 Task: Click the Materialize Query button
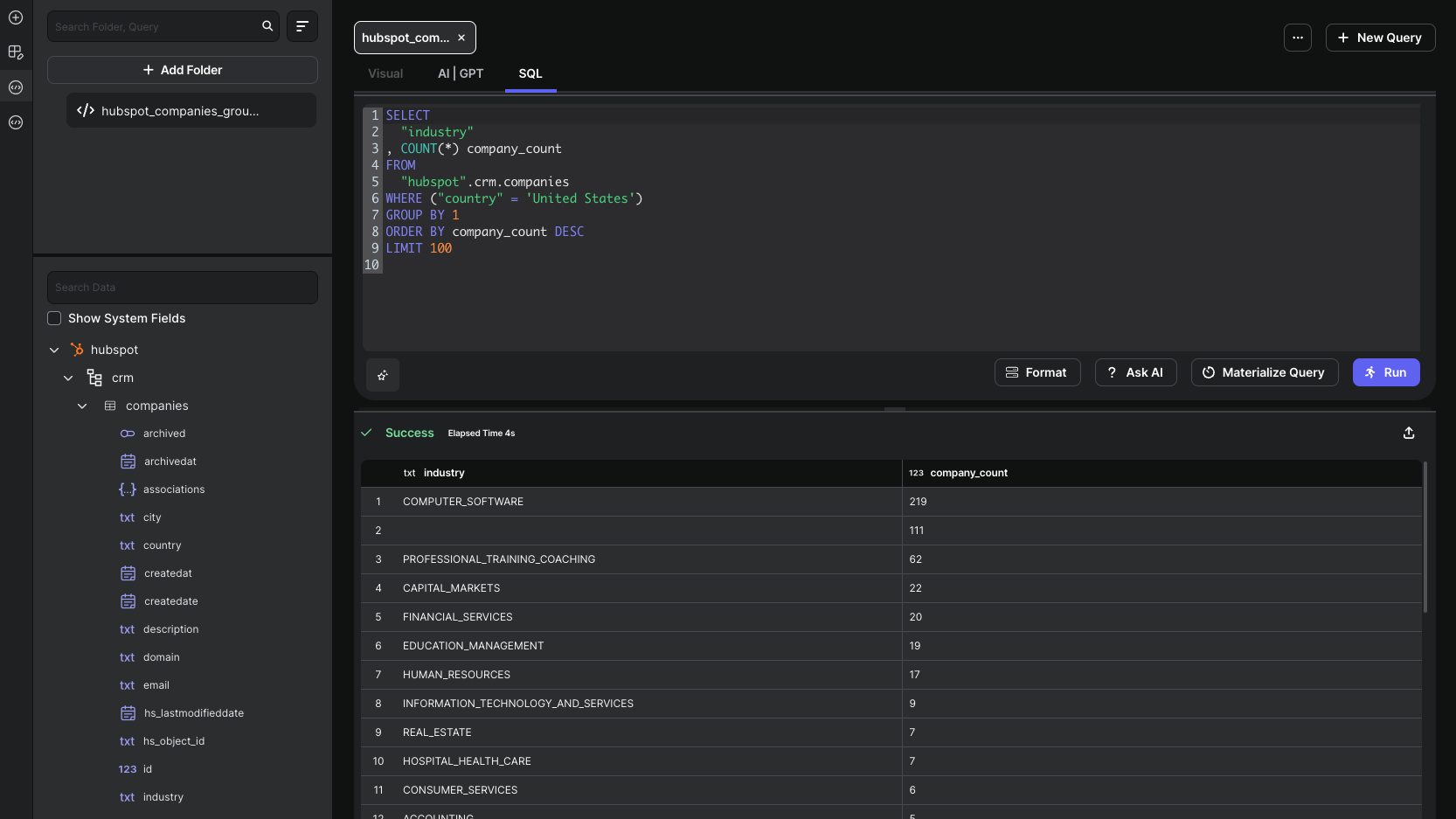tap(1265, 372)
